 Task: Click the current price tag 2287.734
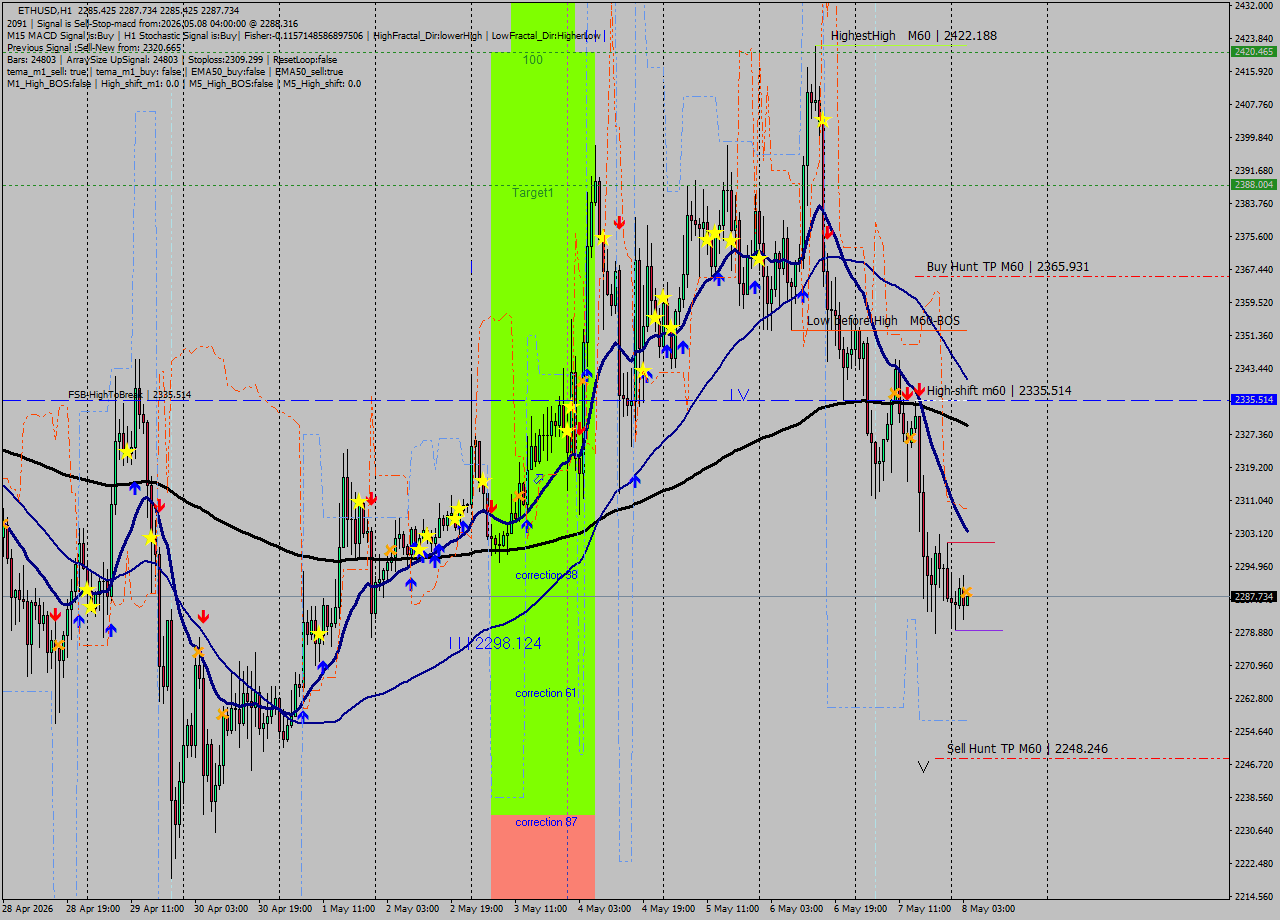(x=1254, y=596)
